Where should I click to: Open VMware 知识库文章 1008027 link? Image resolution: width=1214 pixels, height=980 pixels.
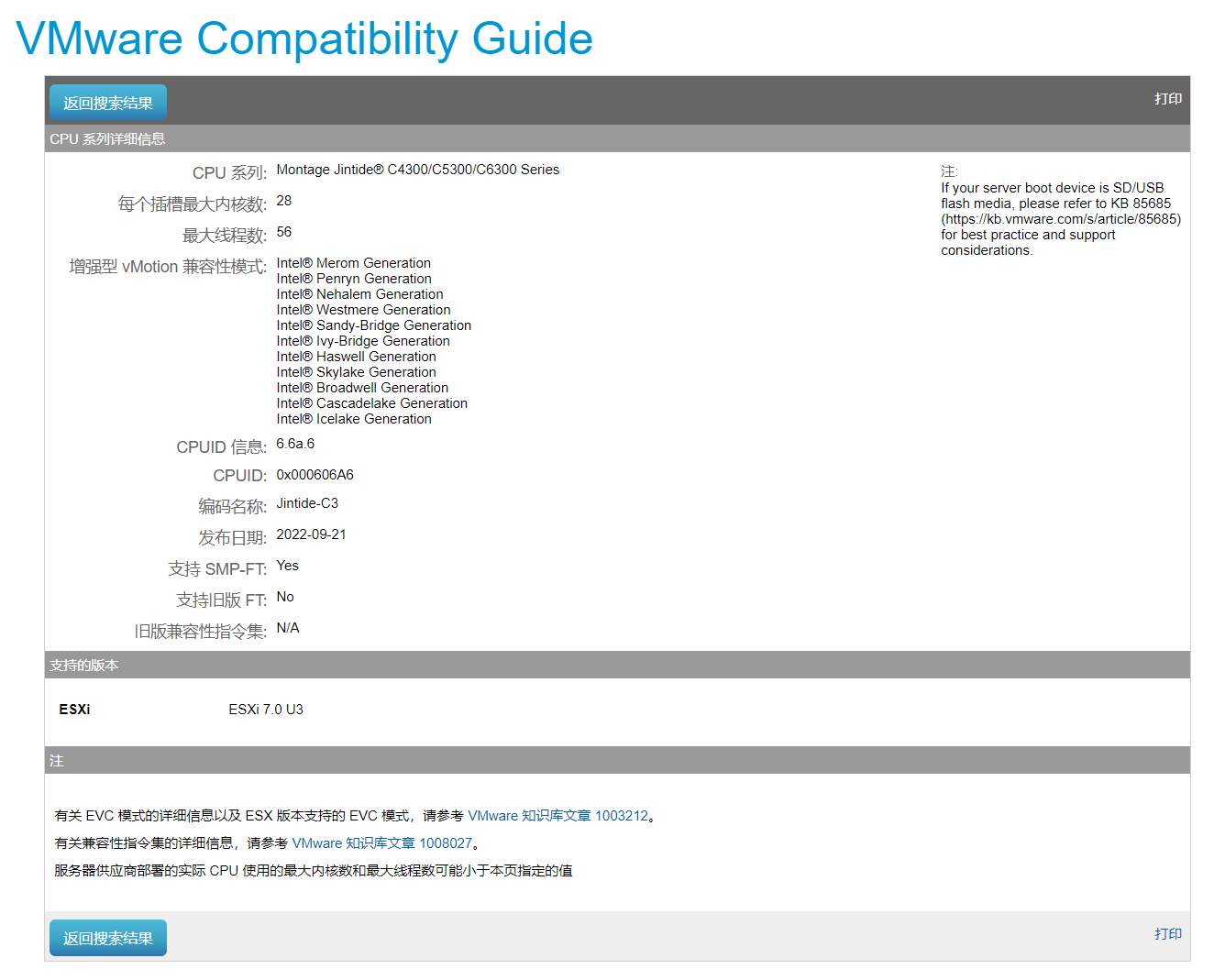click(x=381, y=843)
